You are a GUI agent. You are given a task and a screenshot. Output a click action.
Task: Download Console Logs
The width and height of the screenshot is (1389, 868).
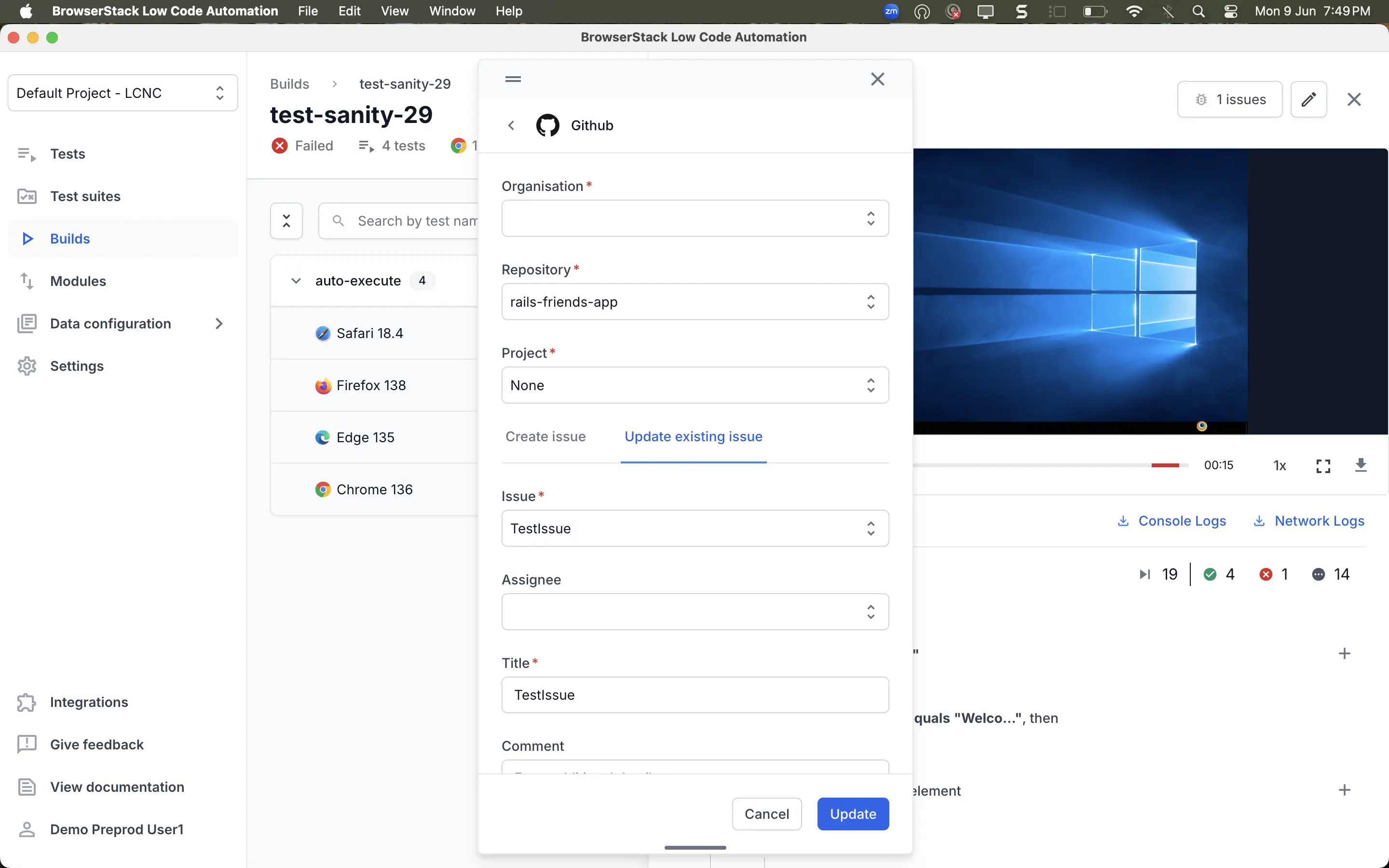[1172, 521]
